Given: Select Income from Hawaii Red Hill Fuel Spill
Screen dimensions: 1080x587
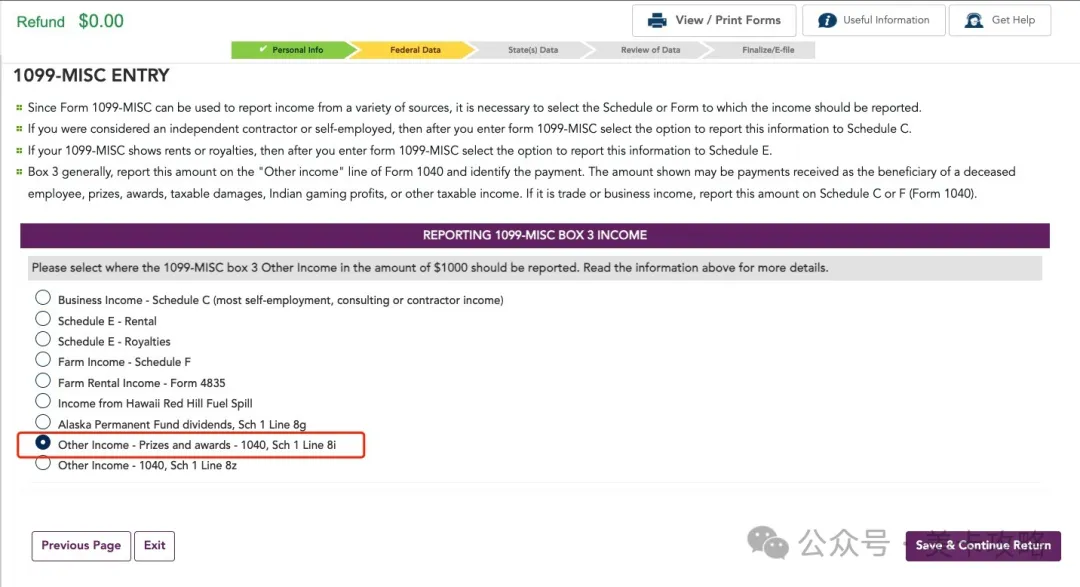Looking at the screenshot, I should (x=43, y=402).
